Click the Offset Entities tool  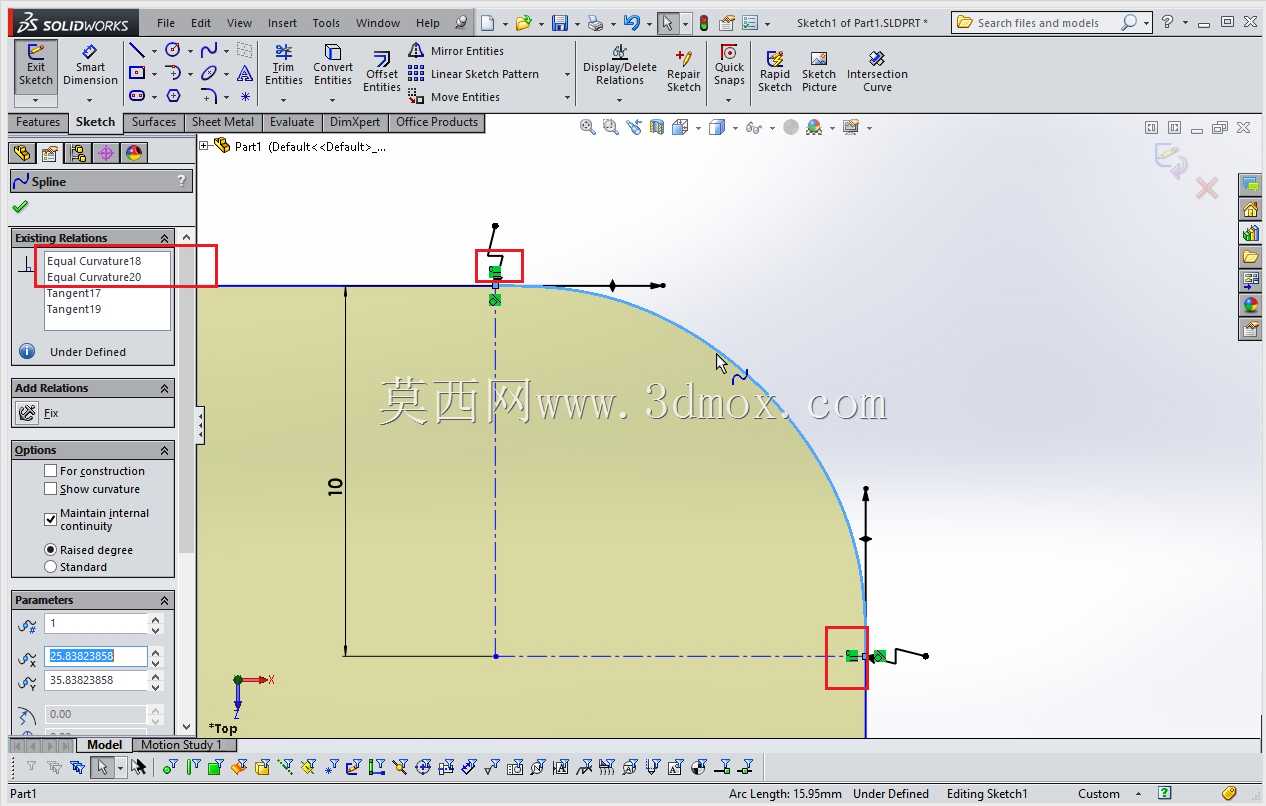(382, 72)
